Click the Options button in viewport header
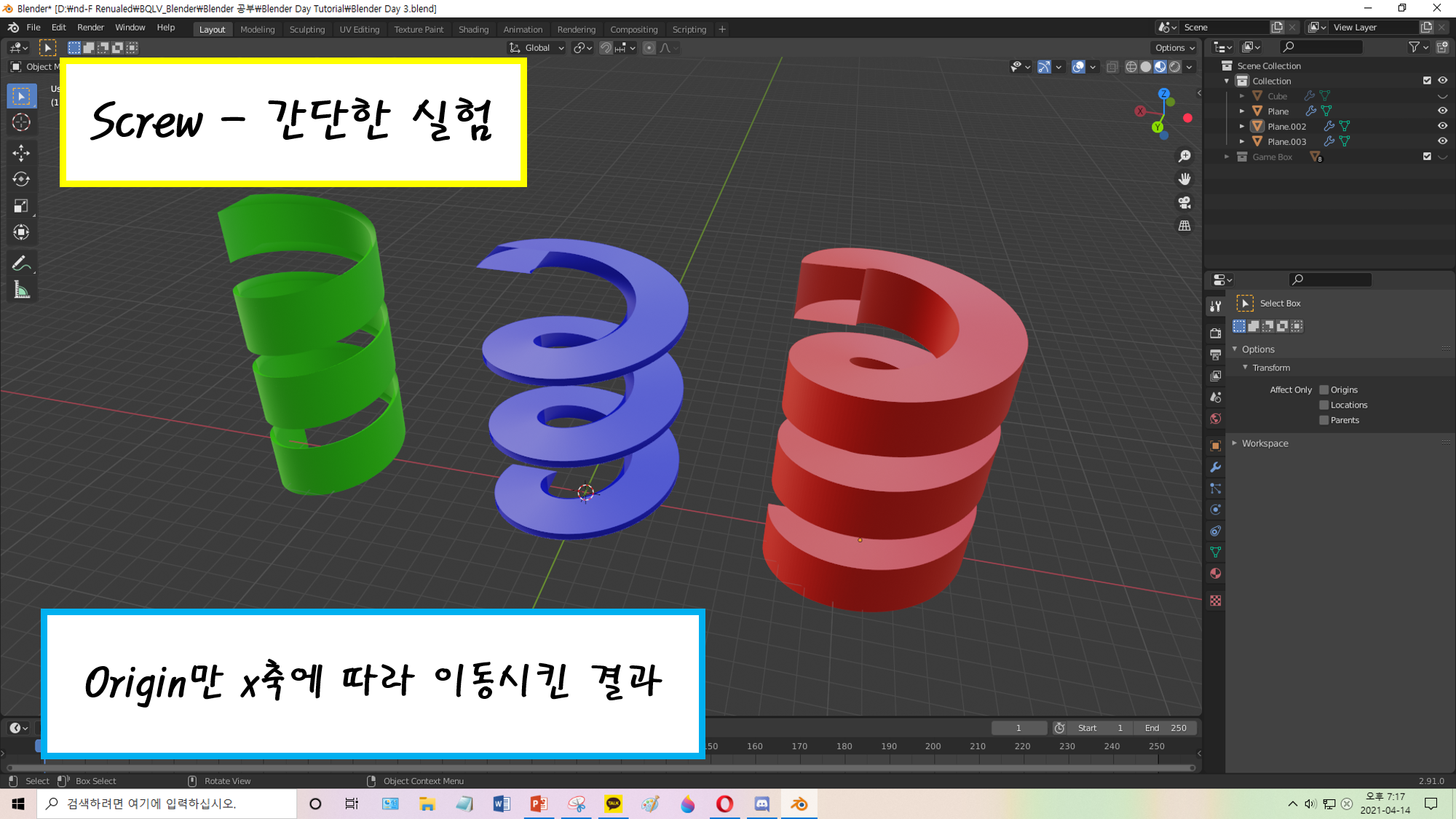The image size is (1456, 819). click(x=1174, y=48)
